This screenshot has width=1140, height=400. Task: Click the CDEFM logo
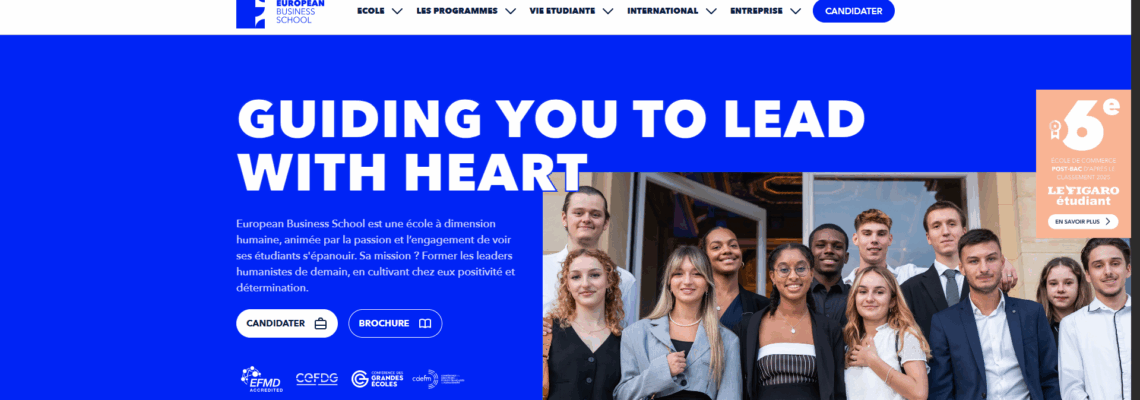click(x=438, y=379)
